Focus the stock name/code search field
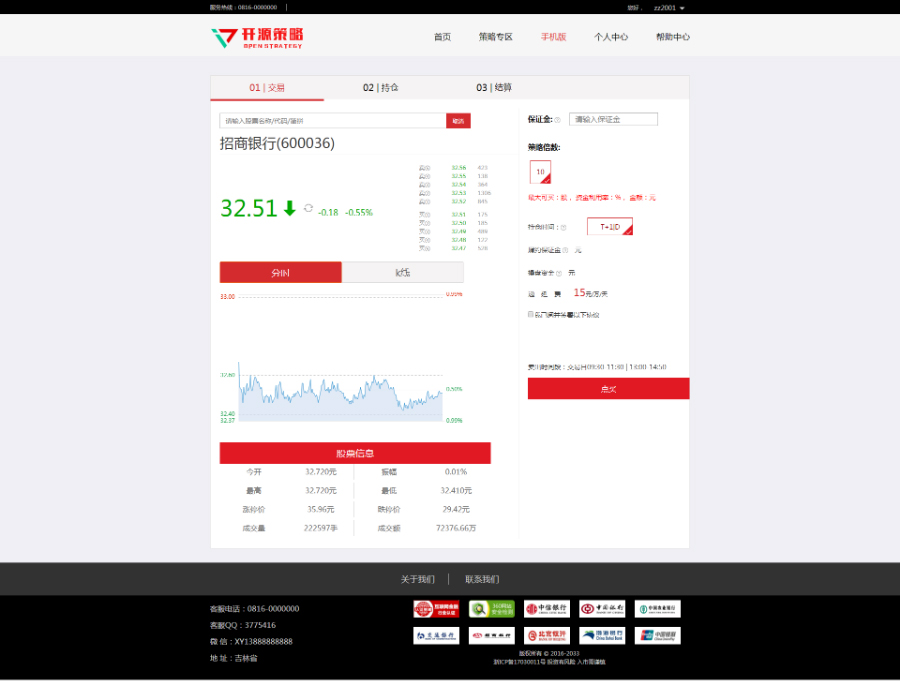Viewport: 900px width, 685px height. coord(332,121)
